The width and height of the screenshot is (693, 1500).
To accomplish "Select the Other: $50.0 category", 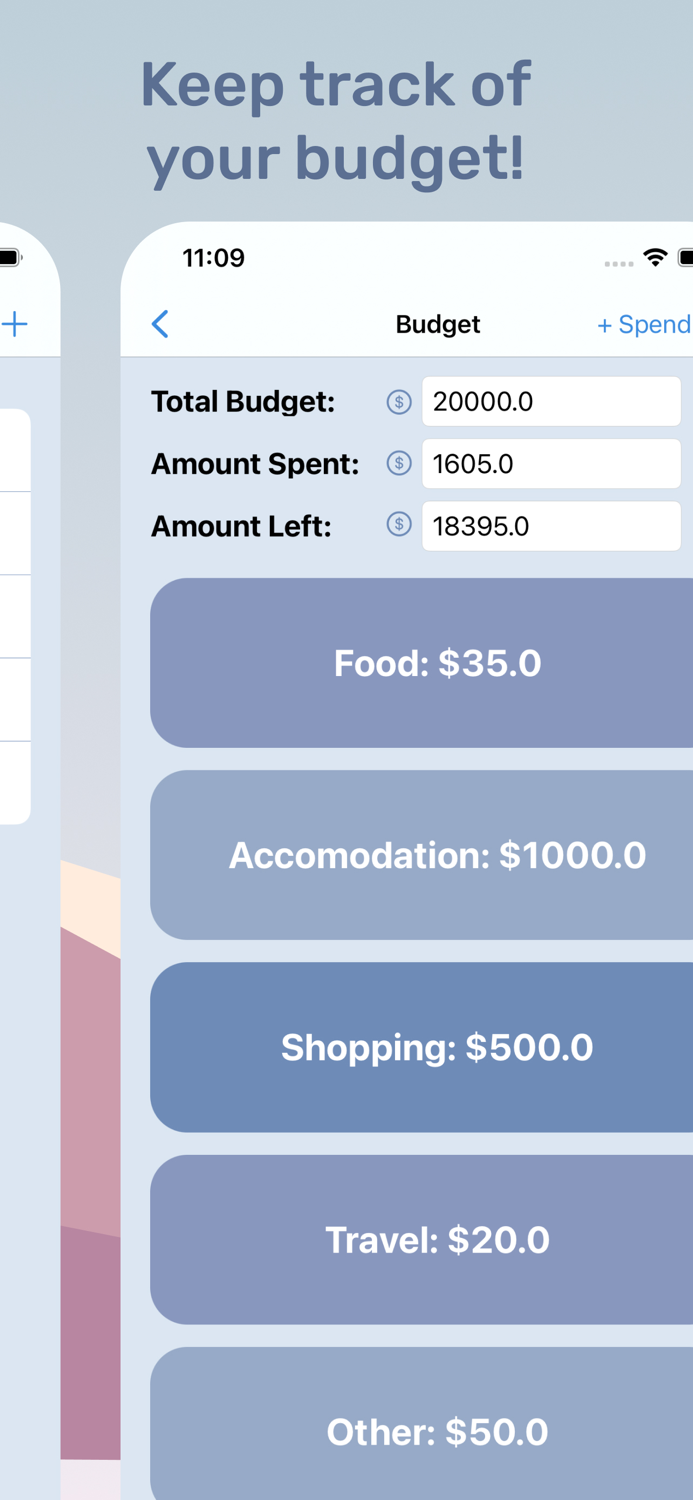I will (437, 1431).
